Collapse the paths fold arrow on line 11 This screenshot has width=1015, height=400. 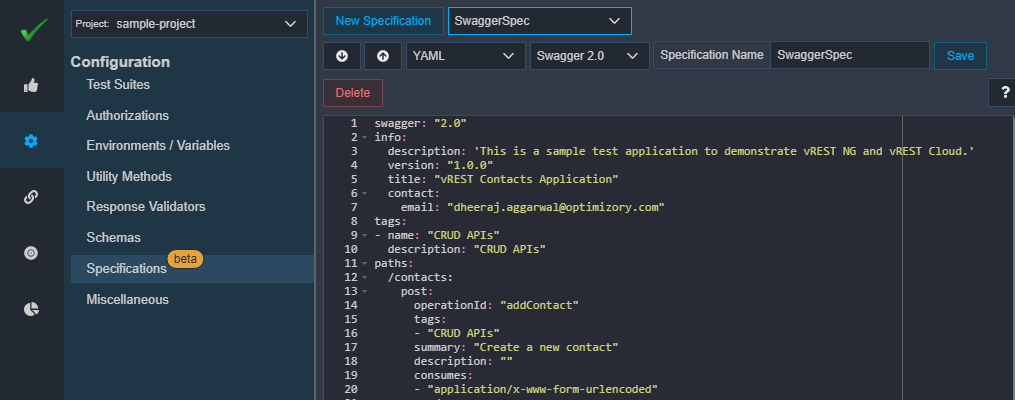364,263
